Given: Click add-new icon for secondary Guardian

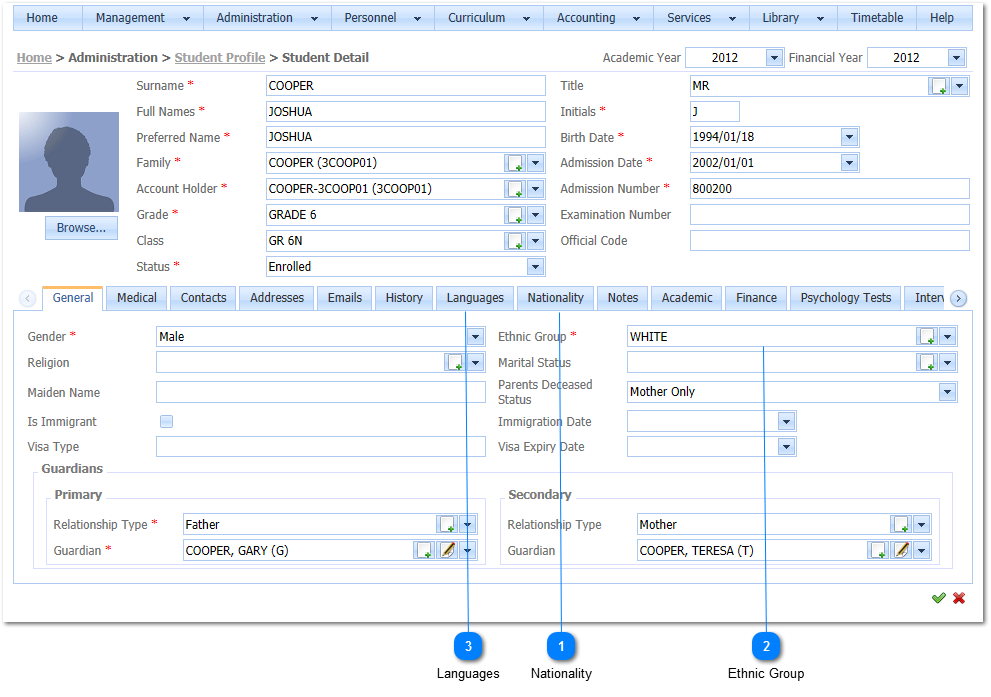Looking at the screenshot, I should coord(878,550).
